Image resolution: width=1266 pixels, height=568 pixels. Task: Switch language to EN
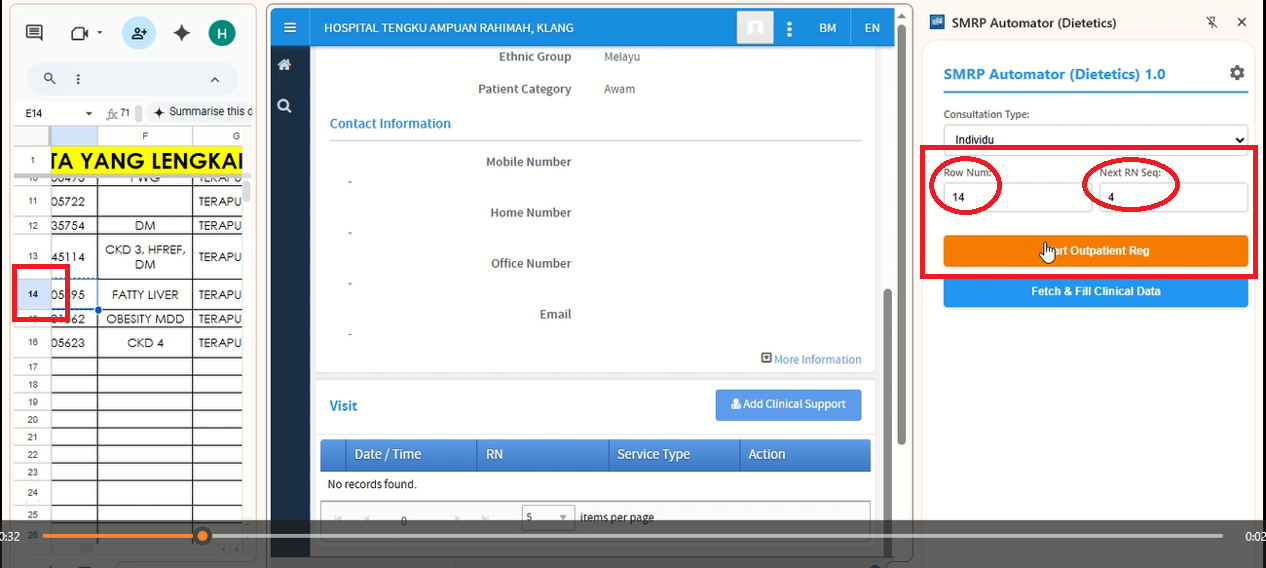coord(872,28)
